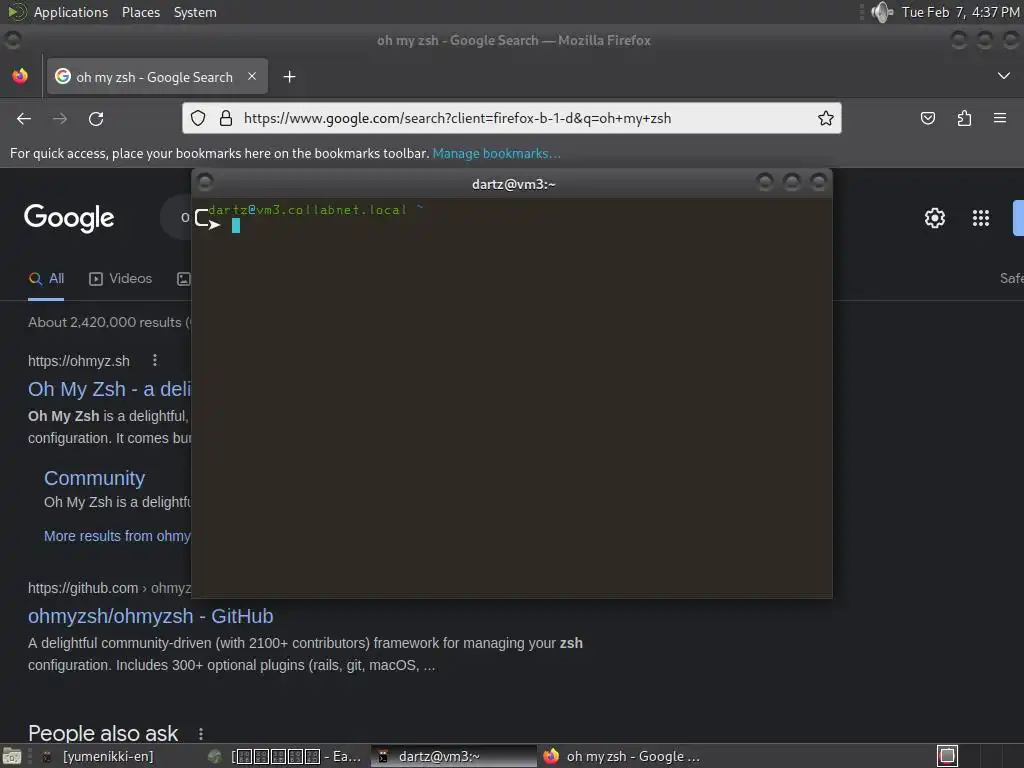Screen dimensions: 1024x768
Task: Open Firefox hamburger application menu
Action: (999, 118)
